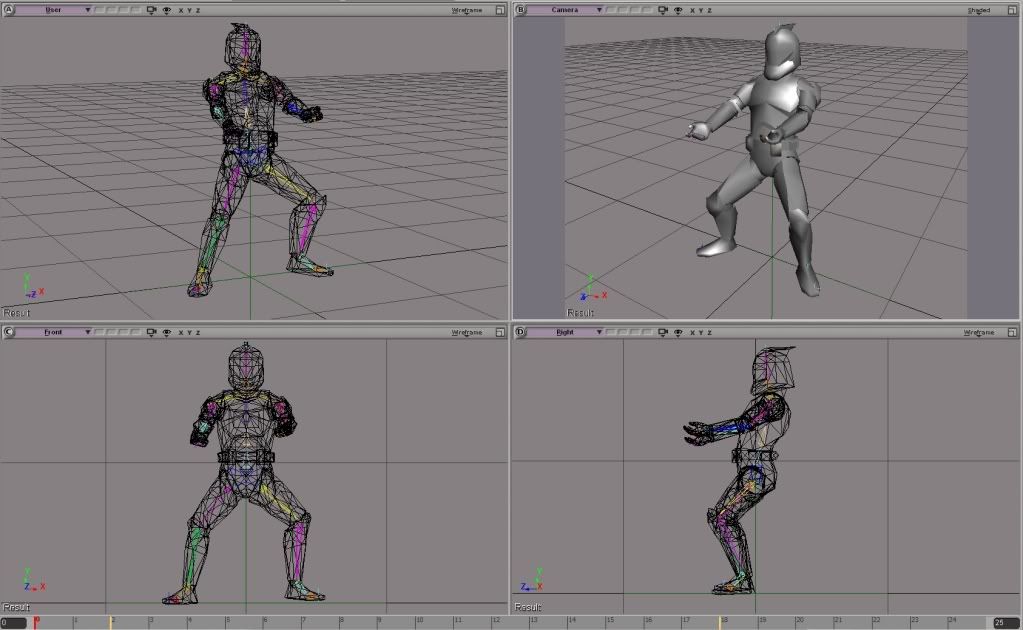Click the yellow marker near frame 18 on timeline
Image resolution: width=1023 pixels, height=630 pixels.
point(720,622)
